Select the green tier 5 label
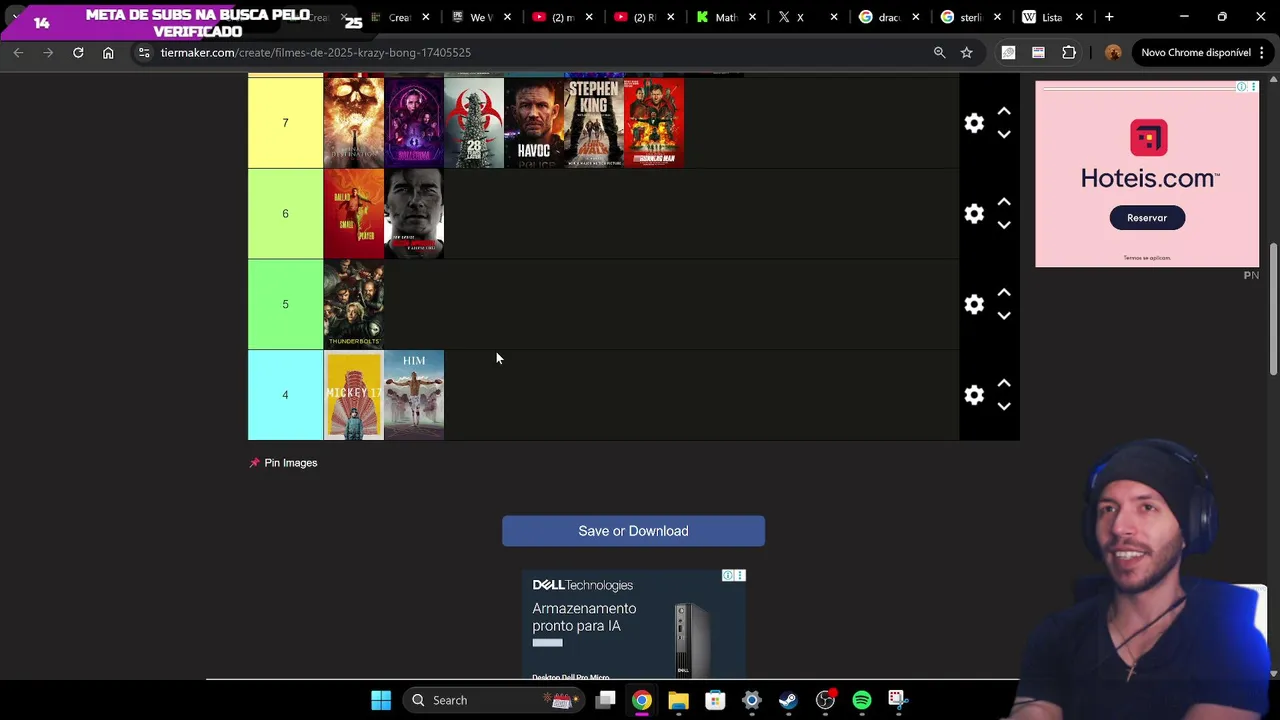The width and height of the screenshot is (1280, 720). click(x=285, y=304)
